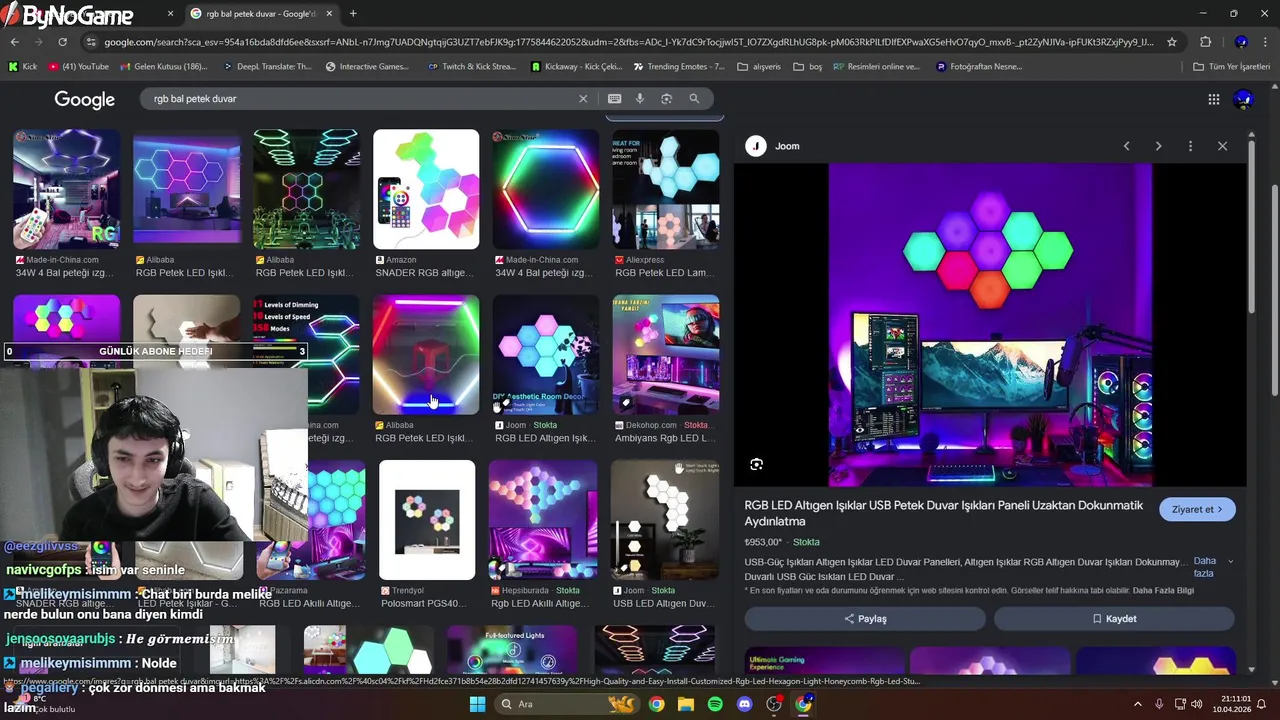Open the Google apps grid

click(1213, 99)
